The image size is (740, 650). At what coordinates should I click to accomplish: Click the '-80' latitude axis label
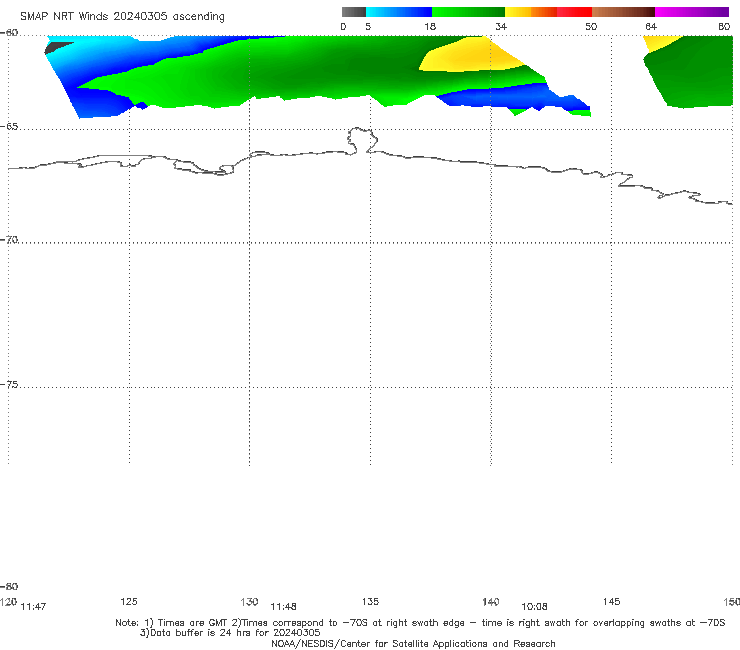(x=9, y=586)
